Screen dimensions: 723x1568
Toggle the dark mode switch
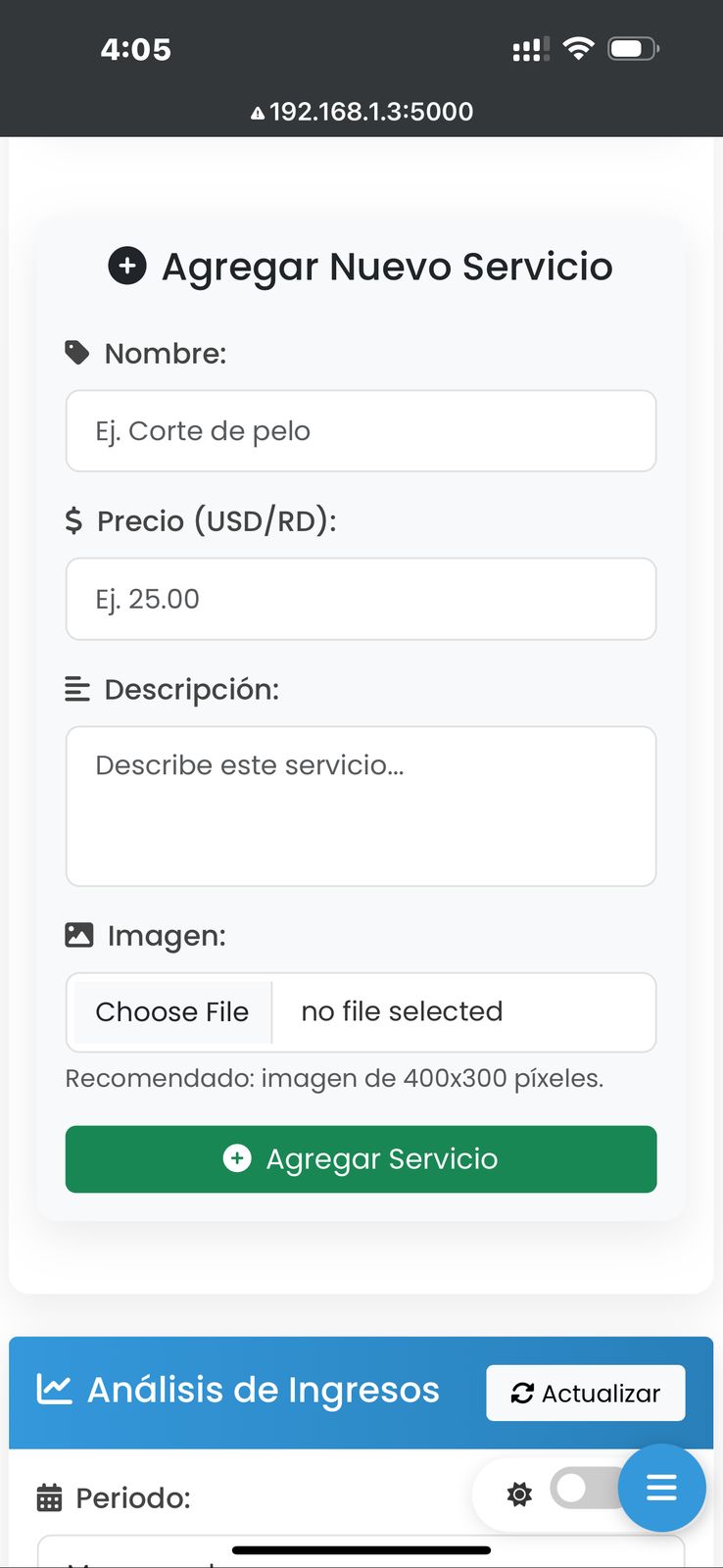coord(582,1490)
